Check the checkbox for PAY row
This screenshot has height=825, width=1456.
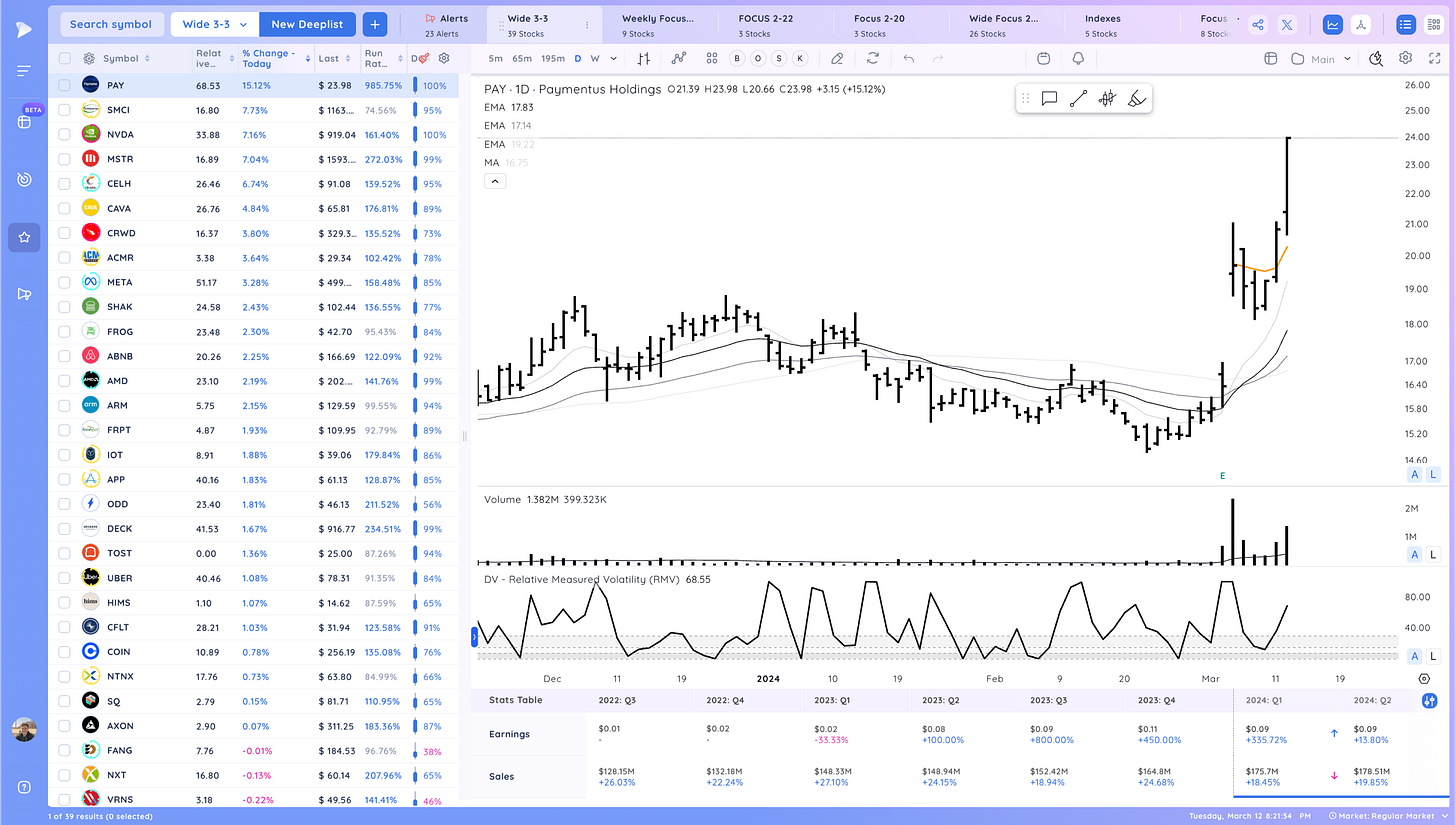point(64,85)
